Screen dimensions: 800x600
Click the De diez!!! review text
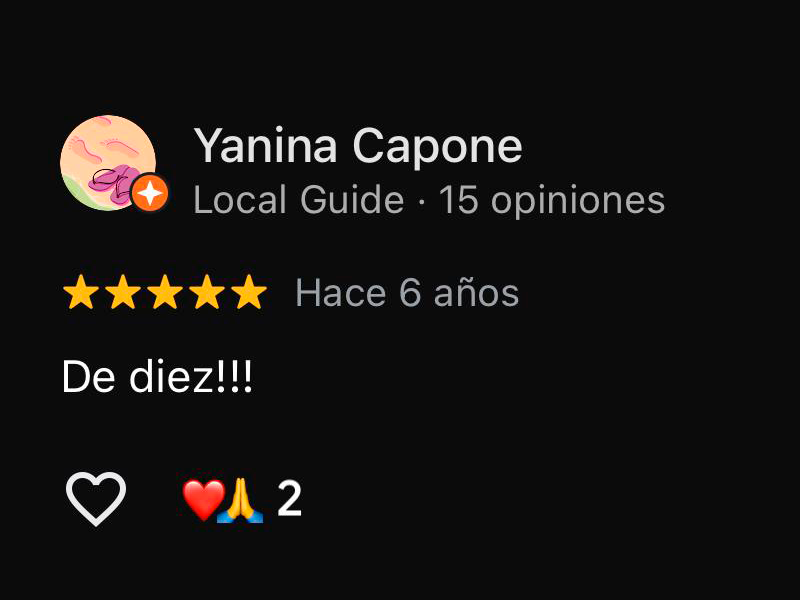[157, 377]
